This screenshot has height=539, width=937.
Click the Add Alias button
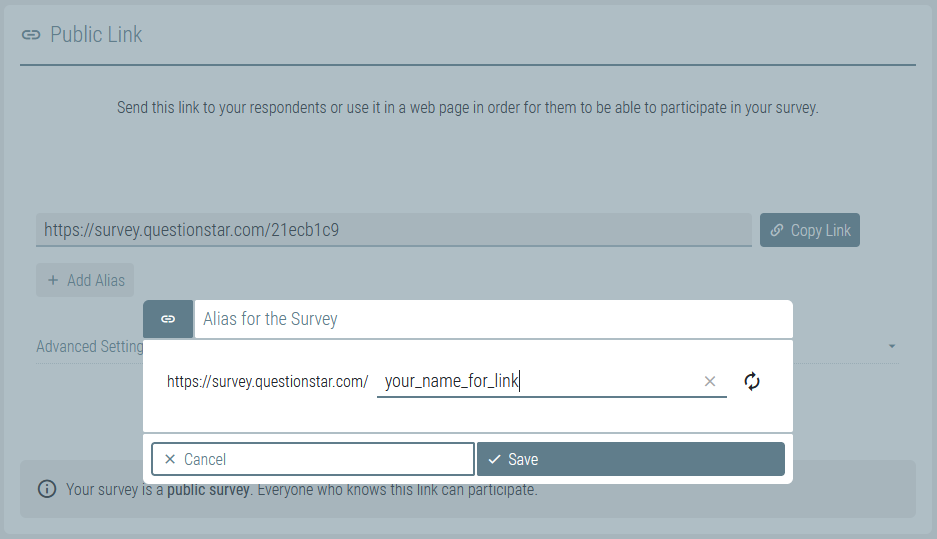(85, 280)
